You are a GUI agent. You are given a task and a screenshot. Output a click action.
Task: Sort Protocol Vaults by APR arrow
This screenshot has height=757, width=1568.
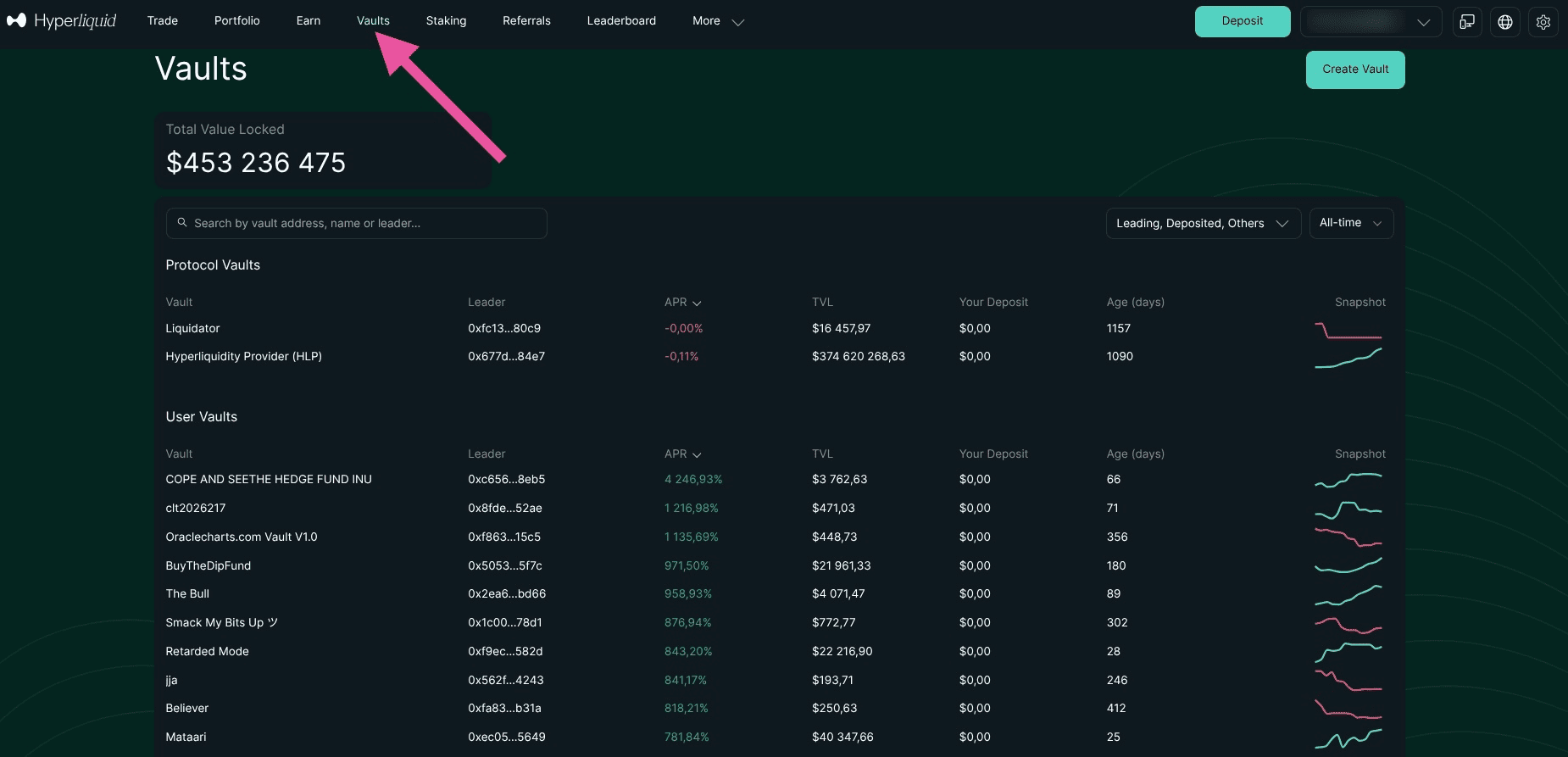tap(697, 303)
